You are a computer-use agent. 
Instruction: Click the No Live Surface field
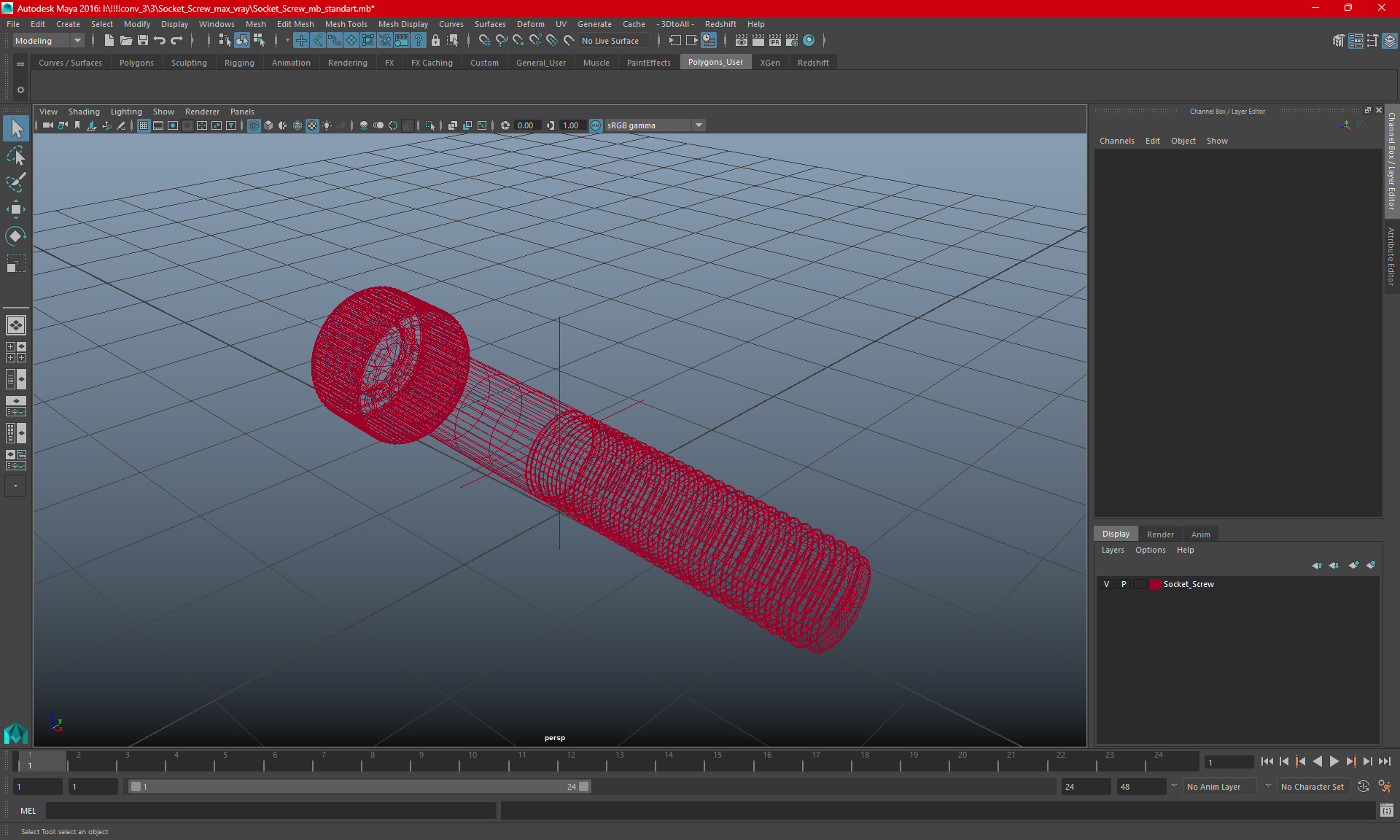[x=614, y=41]
